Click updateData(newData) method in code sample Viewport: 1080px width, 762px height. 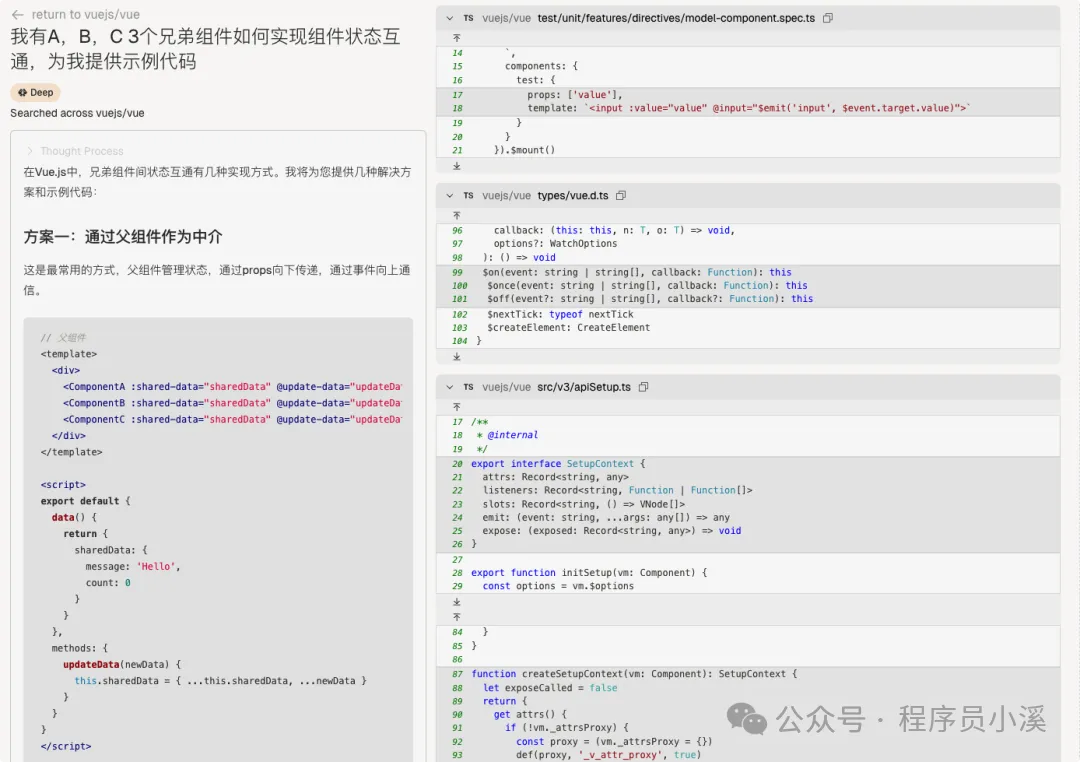122,664
